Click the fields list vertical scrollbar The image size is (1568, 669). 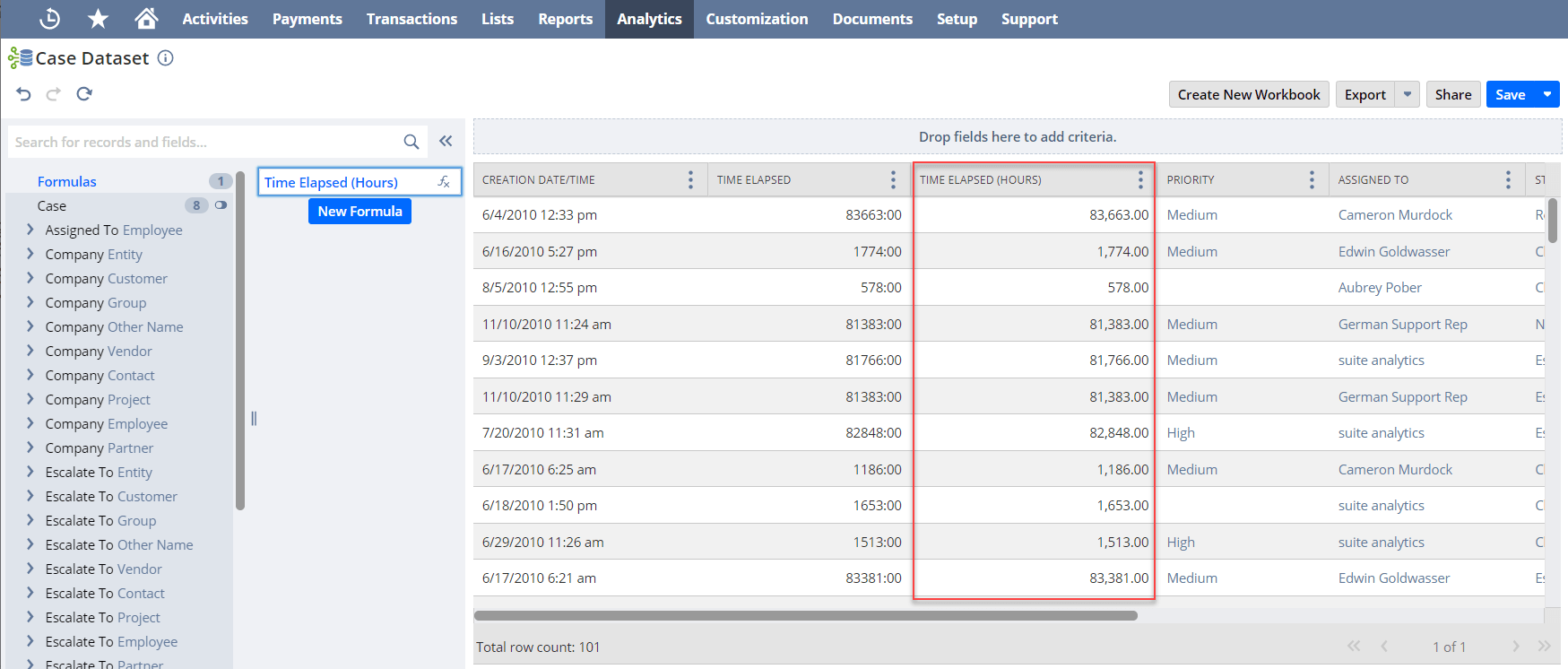click(x=240, y=341)
